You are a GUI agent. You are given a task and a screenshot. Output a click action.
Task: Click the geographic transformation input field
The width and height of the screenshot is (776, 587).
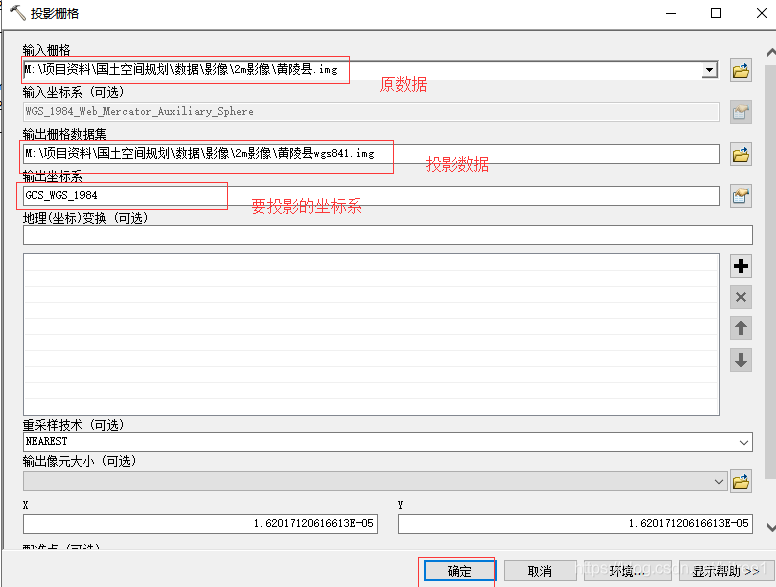[388, 235]
